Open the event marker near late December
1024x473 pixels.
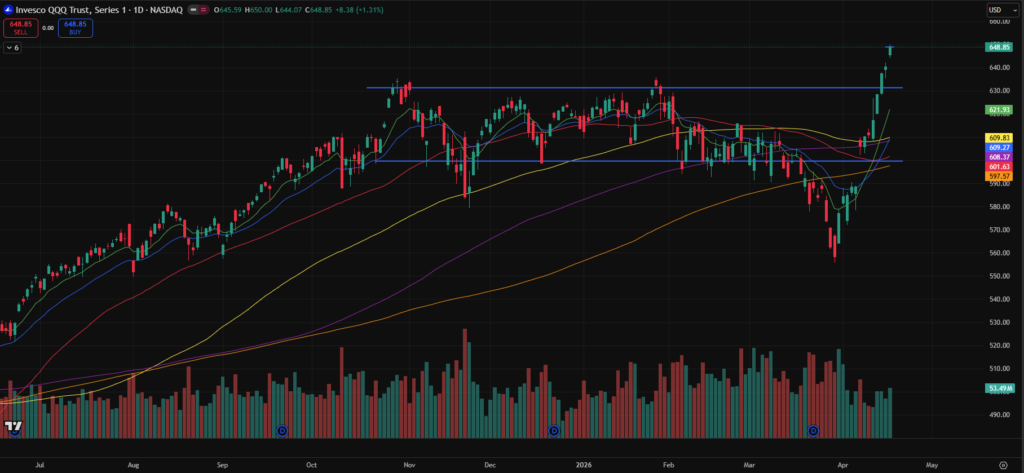point(555,430)
